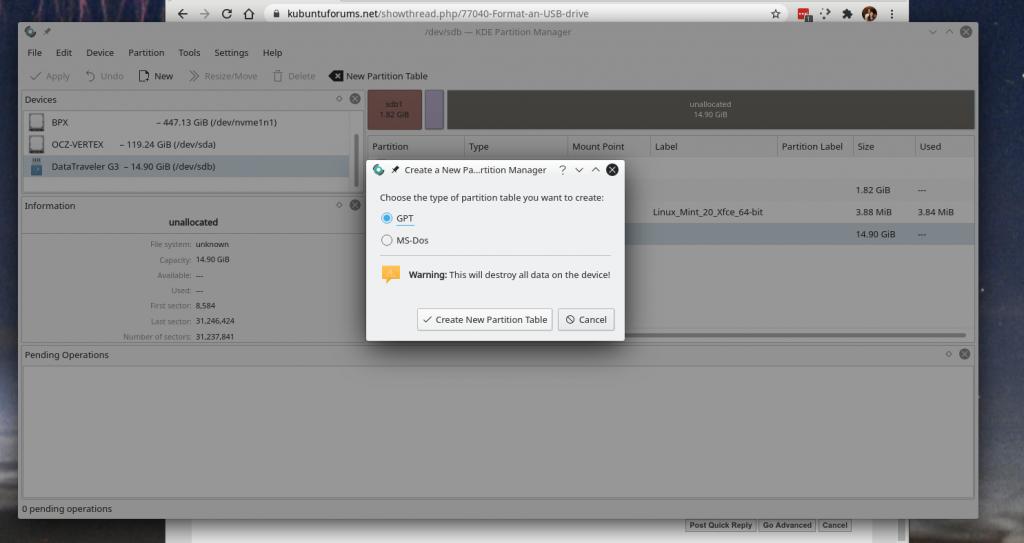Select DataTraveler G3 USB device
This screenshot has width=1024, height=543.
pos(90,166)
